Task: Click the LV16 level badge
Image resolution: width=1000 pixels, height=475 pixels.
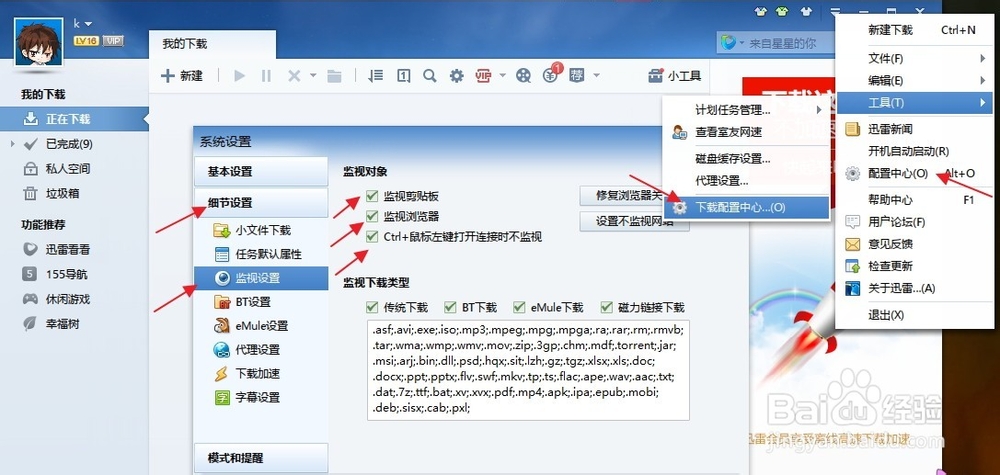Action: click(85, 41)
